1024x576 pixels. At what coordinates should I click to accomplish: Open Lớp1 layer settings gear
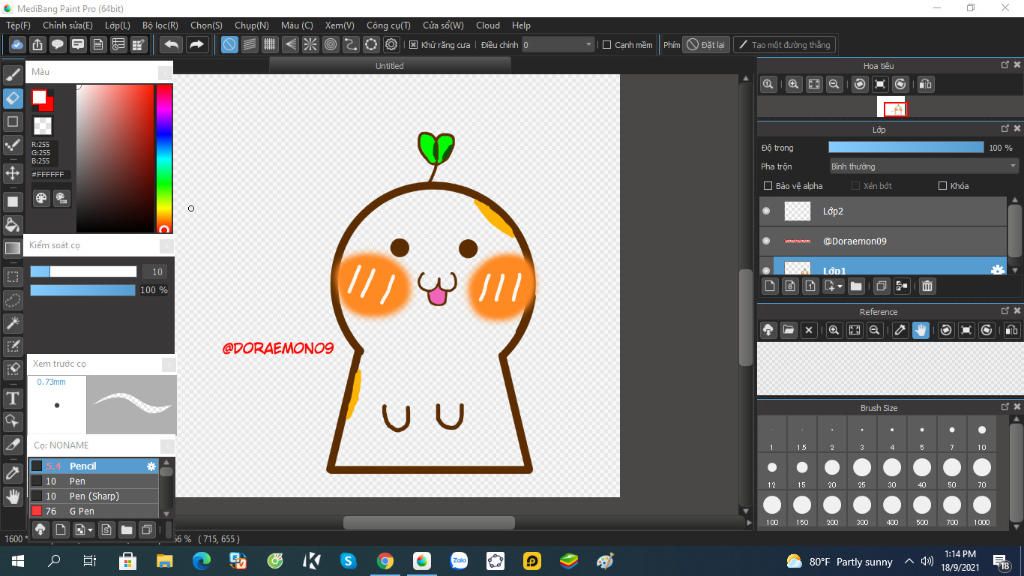coord(997,270)
